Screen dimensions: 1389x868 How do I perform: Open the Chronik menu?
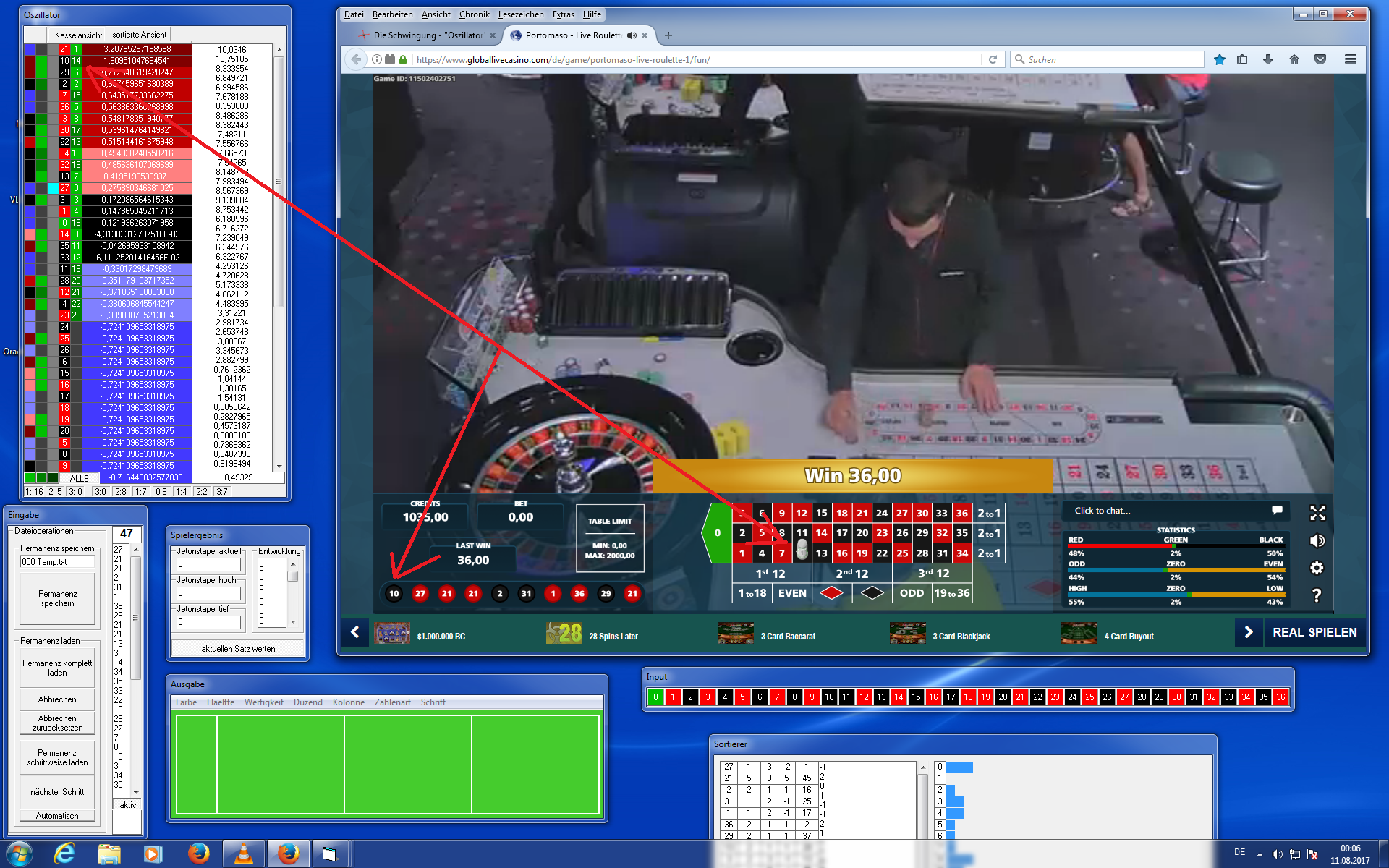click(474, 14)
